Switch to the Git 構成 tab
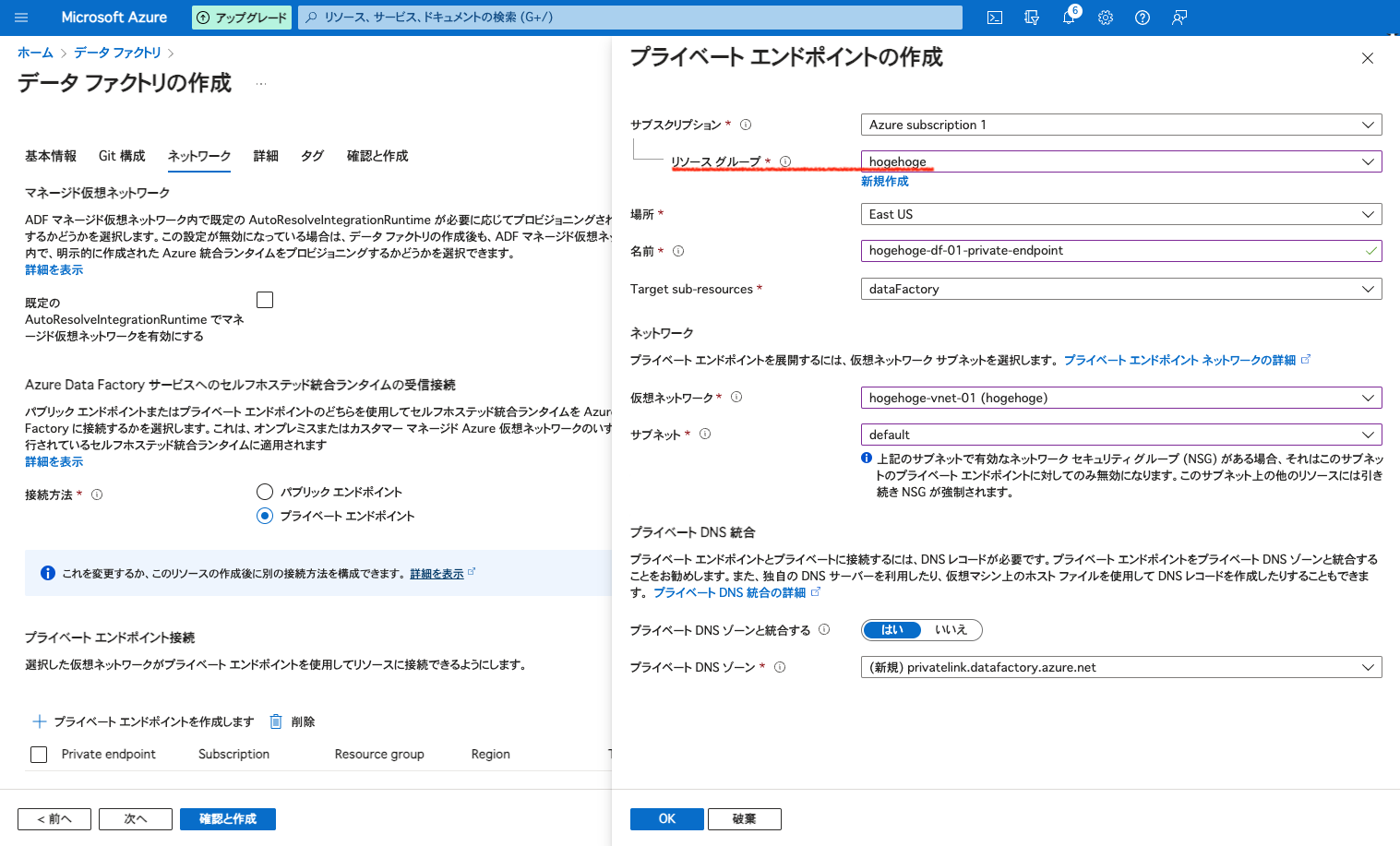Screen dimensions: 1400x846 pyautogui.click(x=122, y=156)
